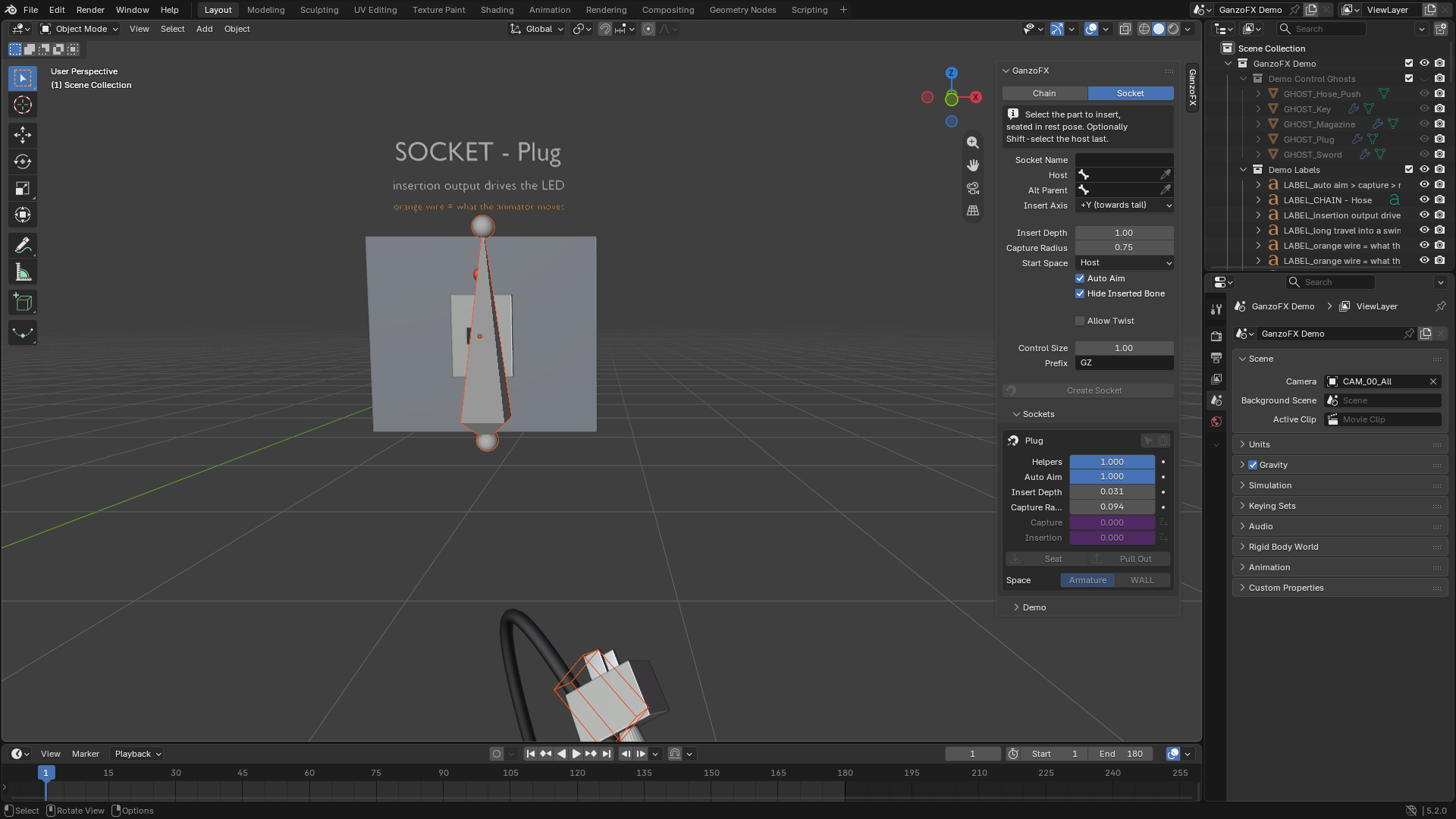
Task: Open the Render menu
Action: click(x=90, y=10)
